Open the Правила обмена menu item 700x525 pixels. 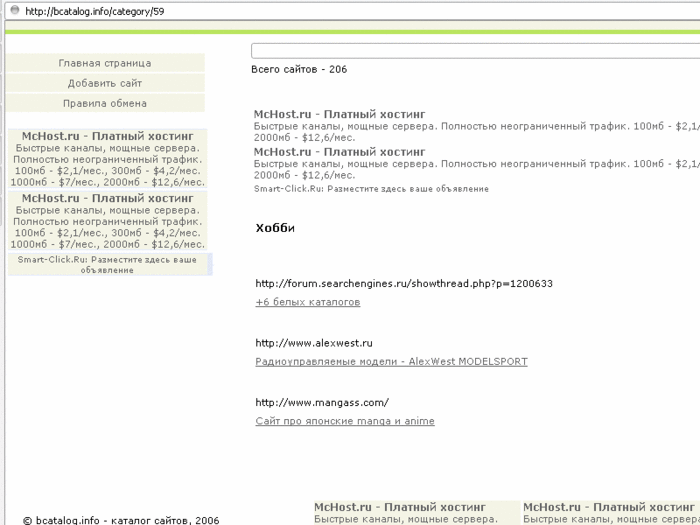105,103
